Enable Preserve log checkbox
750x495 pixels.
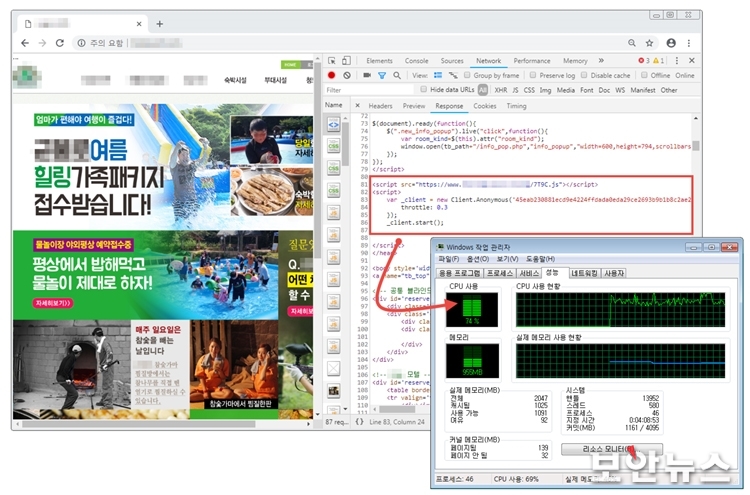pyautogui.click(x=533, y=75)
